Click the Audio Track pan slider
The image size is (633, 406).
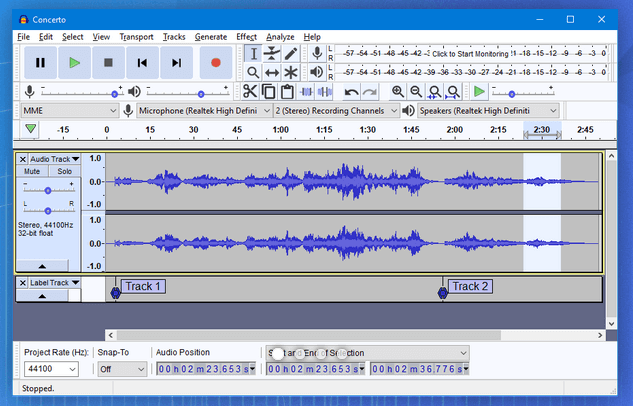point(47,209)
